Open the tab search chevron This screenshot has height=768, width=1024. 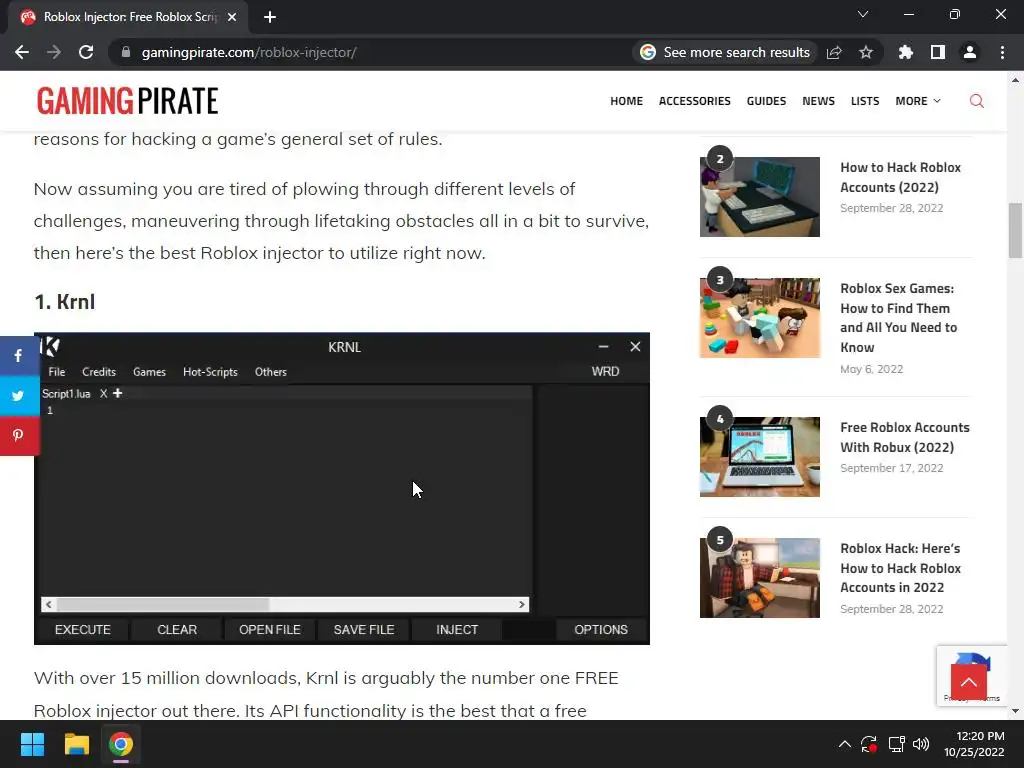863,14
